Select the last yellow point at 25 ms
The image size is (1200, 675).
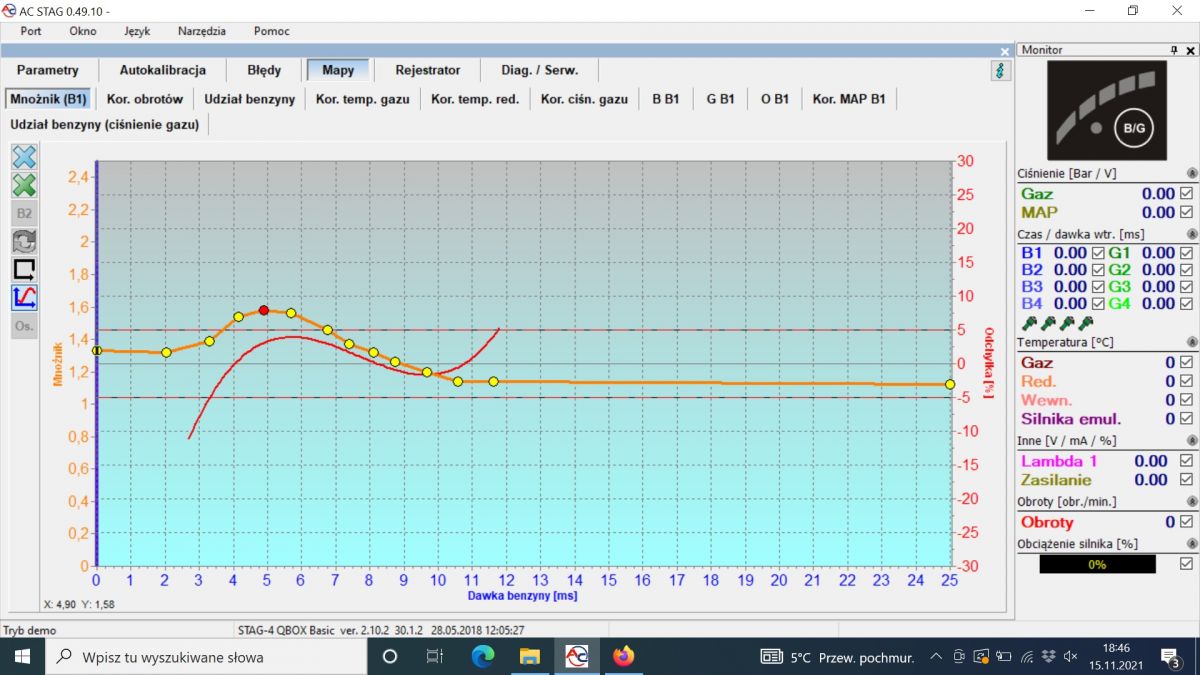coord(949,384)
